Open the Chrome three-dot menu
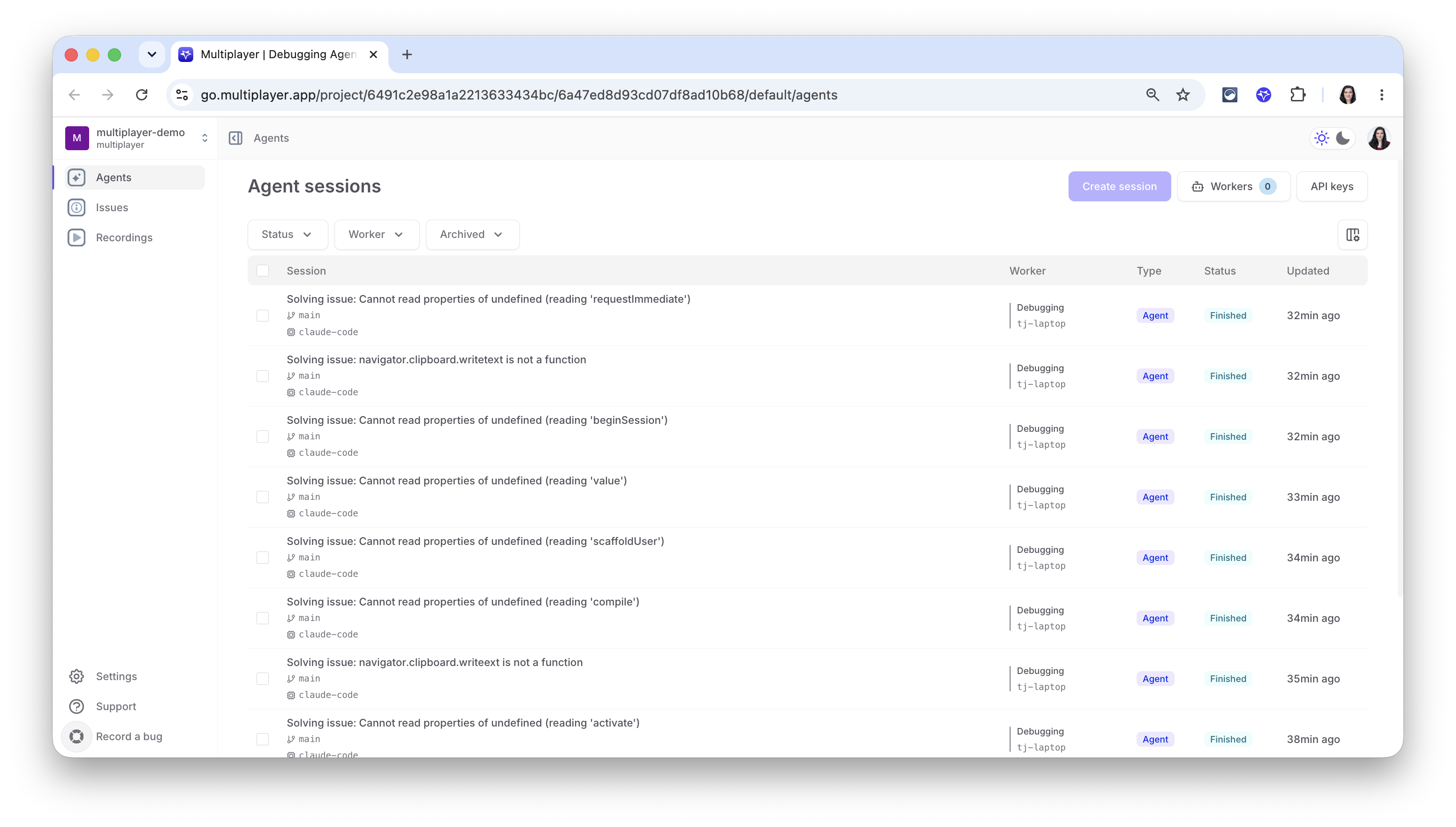Screen dimensions: 1456x827 tap(1381, 95)
